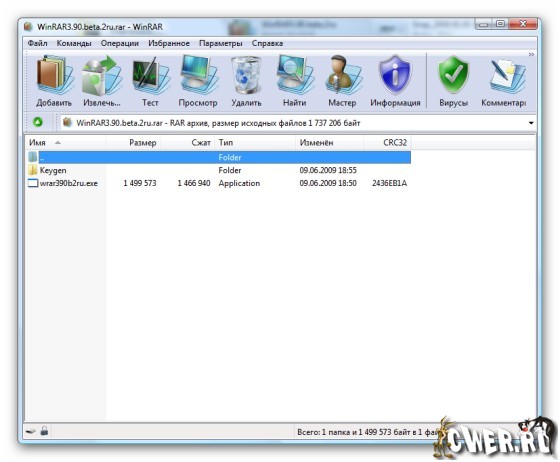Click the Извлечь (Extract) toolbar icon
This screenshot has height=462, width=560.
pyautogui.click(x=102, y=75)
